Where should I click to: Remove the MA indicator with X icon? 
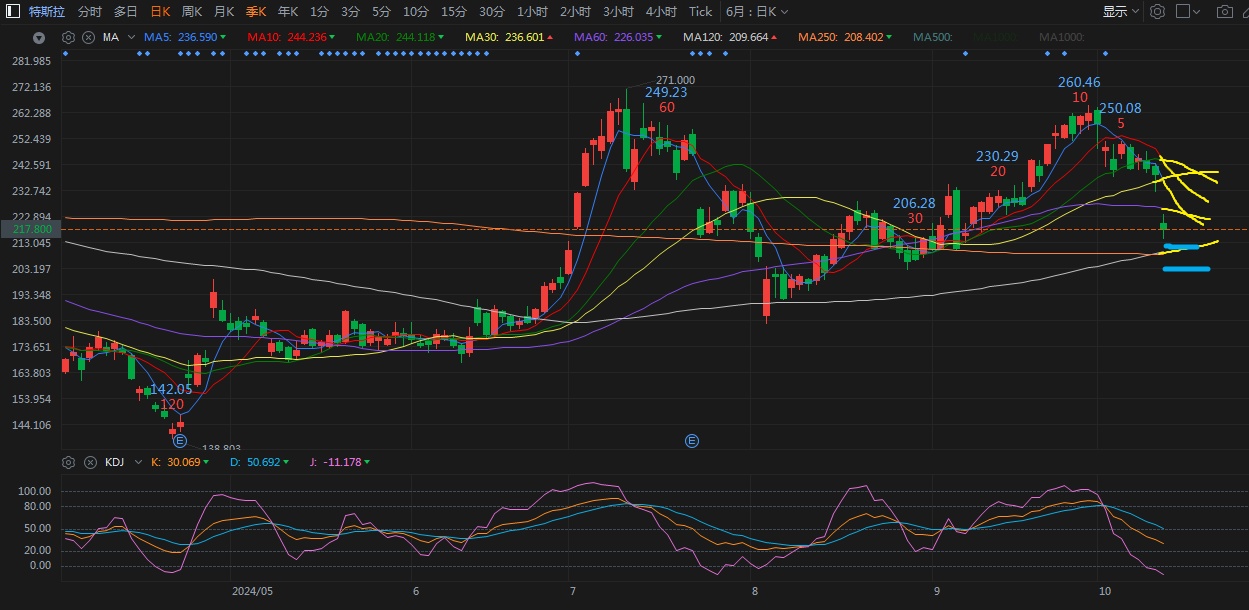point(87,37)
